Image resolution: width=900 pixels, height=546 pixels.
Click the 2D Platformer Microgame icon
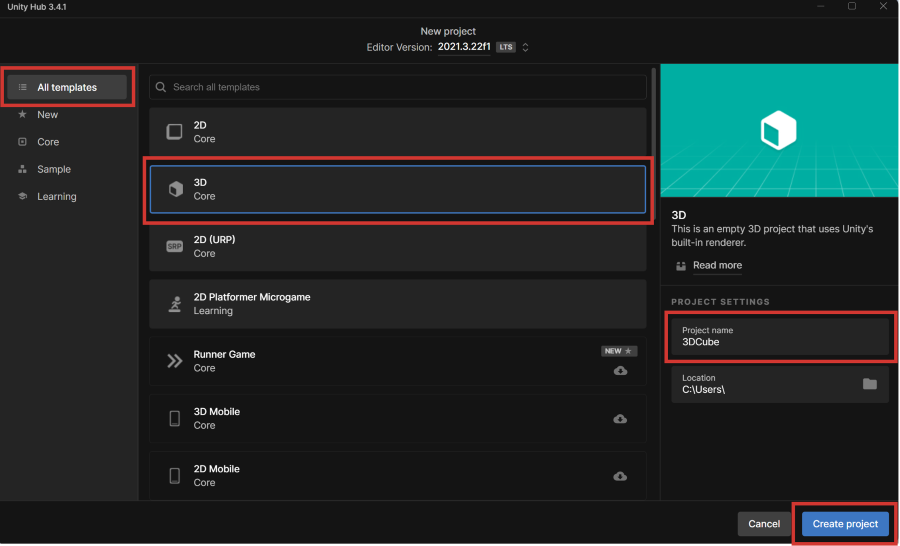click(175, 304)
